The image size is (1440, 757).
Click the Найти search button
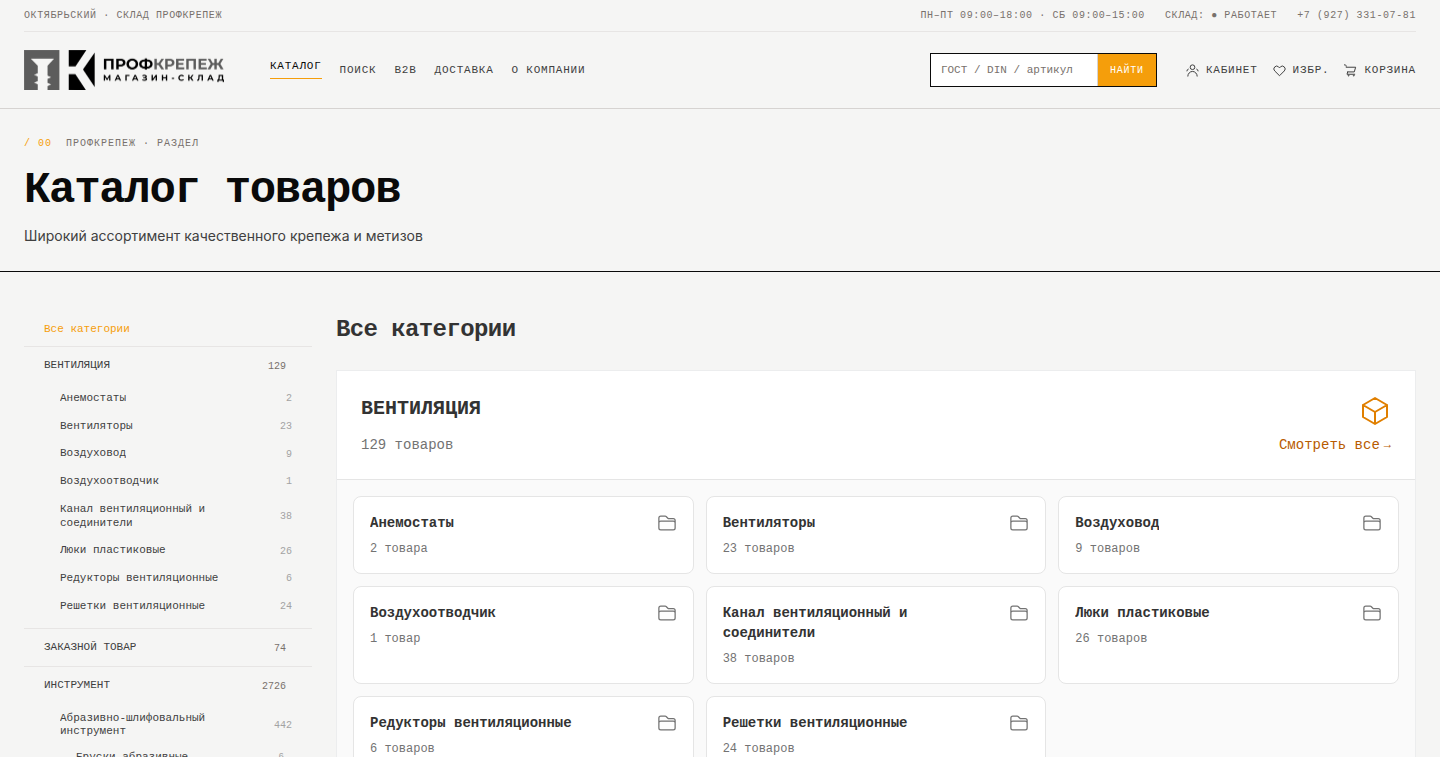point(1127,70)
